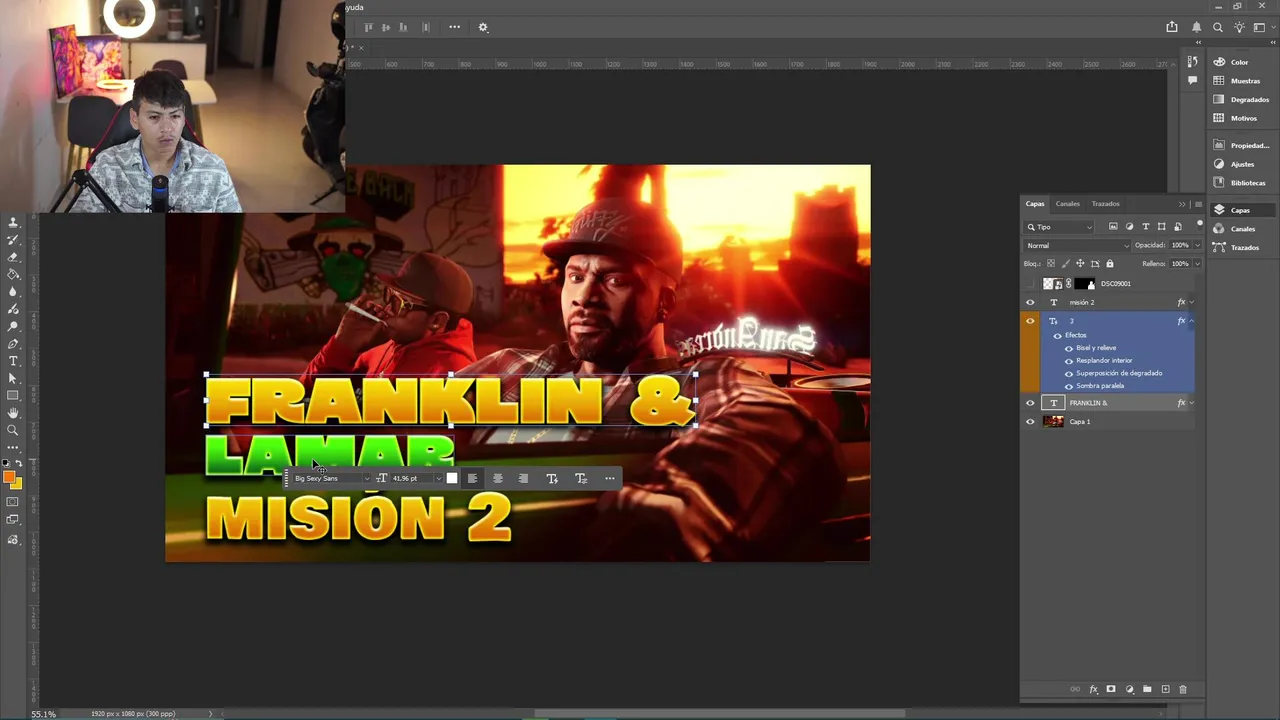The height and width of the screenshot is (720, 1280).
Task: Select the Paint Bucket tool
Action: [13, 274]
